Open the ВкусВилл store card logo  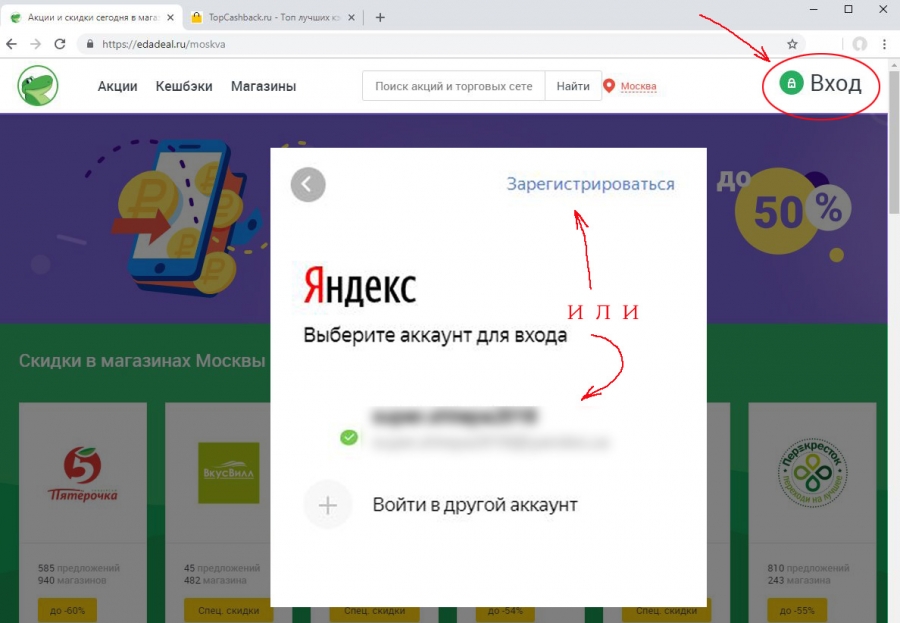pyautogui.click(x=228, y=473)
